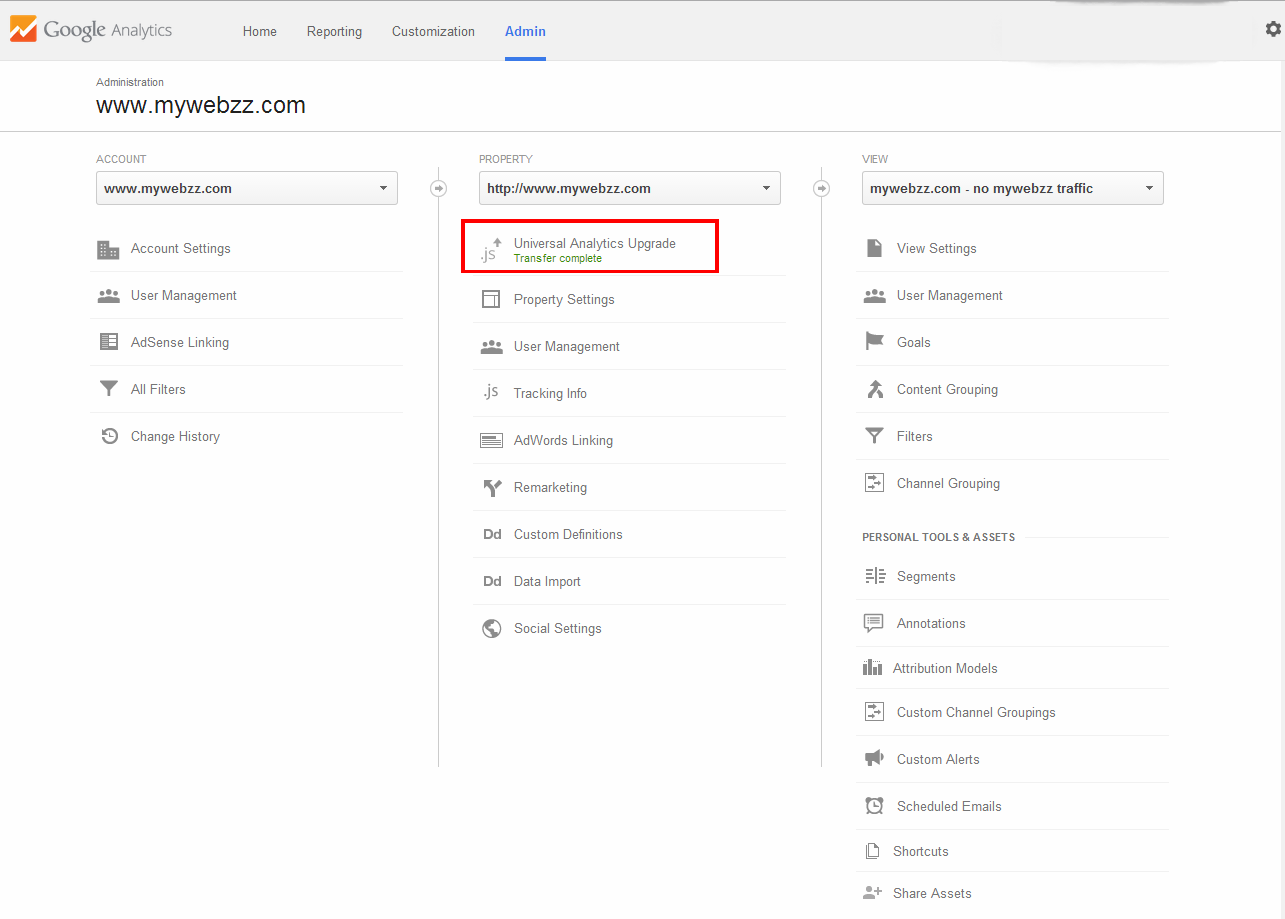1285x919 pixels.
Task: Click the AdSense Linking icon
Action: [x=109, y=342]
